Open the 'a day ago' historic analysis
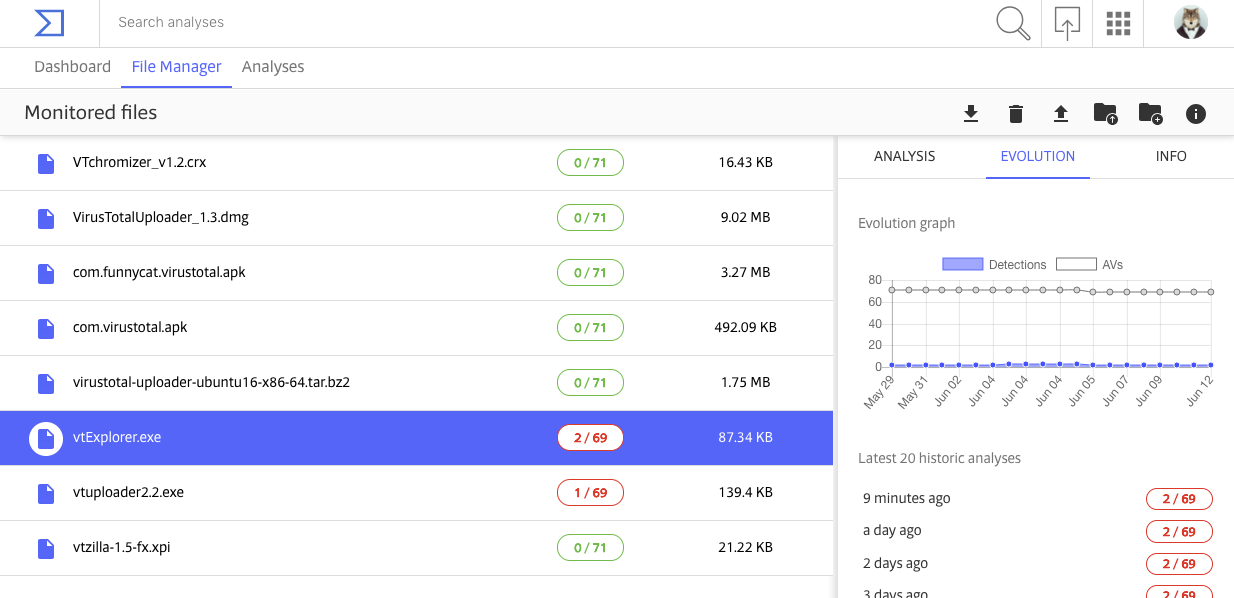 click(892, 530)
